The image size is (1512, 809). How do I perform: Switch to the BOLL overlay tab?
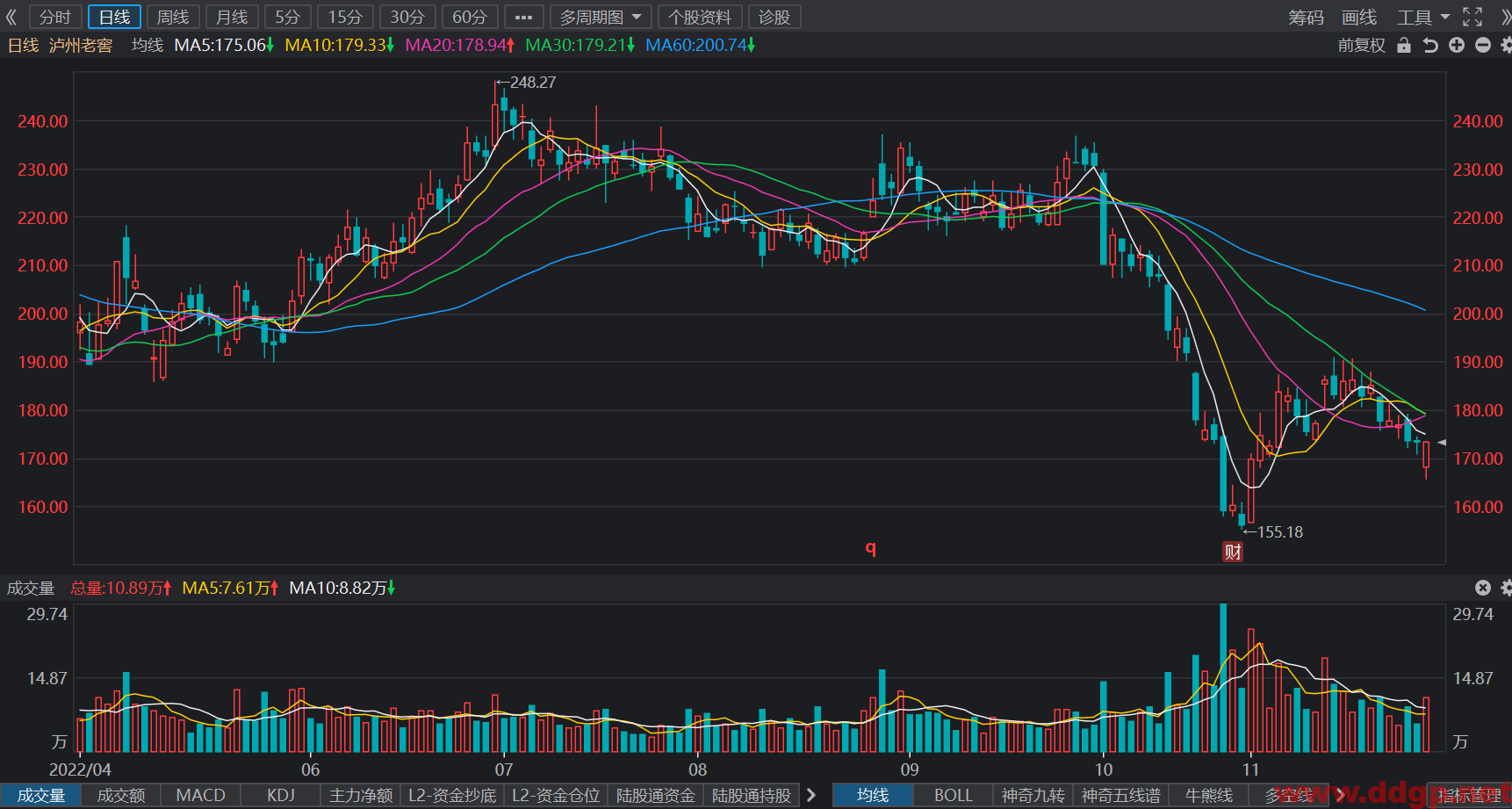pos(954,795)
